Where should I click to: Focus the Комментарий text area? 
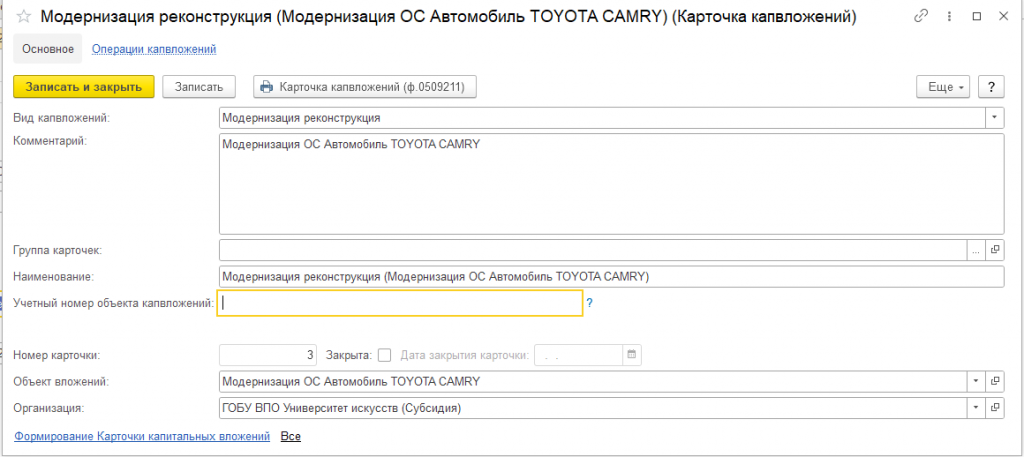[611, 184]
